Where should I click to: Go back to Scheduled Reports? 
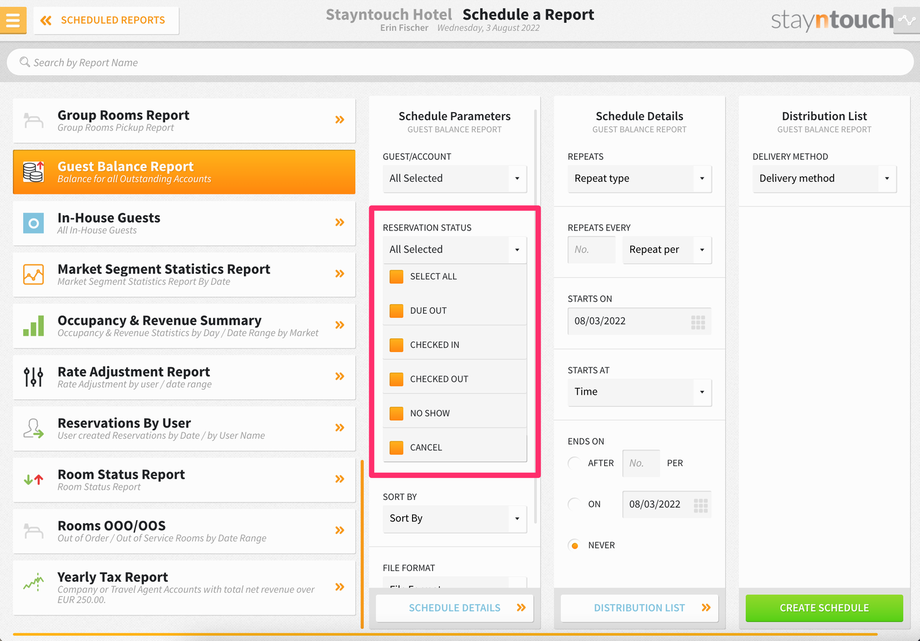[x=106, y=21]
